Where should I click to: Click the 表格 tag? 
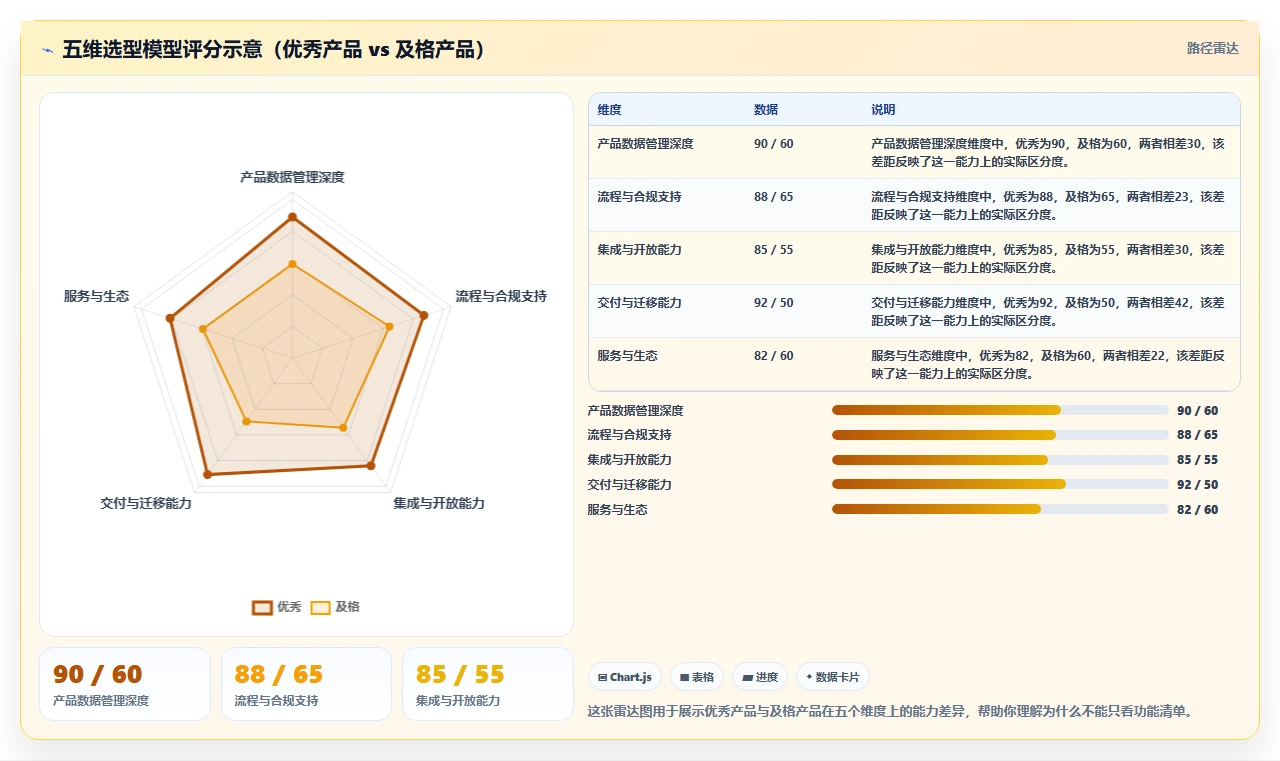pos(696,677)
